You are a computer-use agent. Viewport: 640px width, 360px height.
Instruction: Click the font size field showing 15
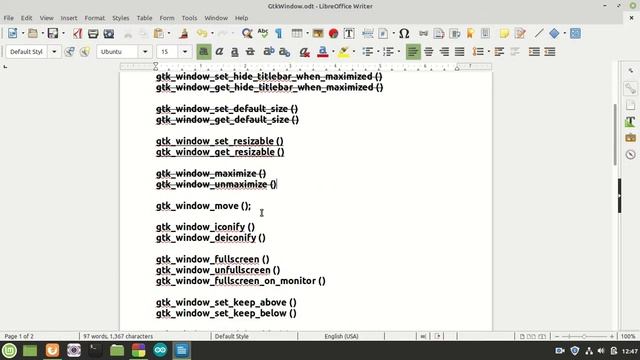[x=168, y=52]
